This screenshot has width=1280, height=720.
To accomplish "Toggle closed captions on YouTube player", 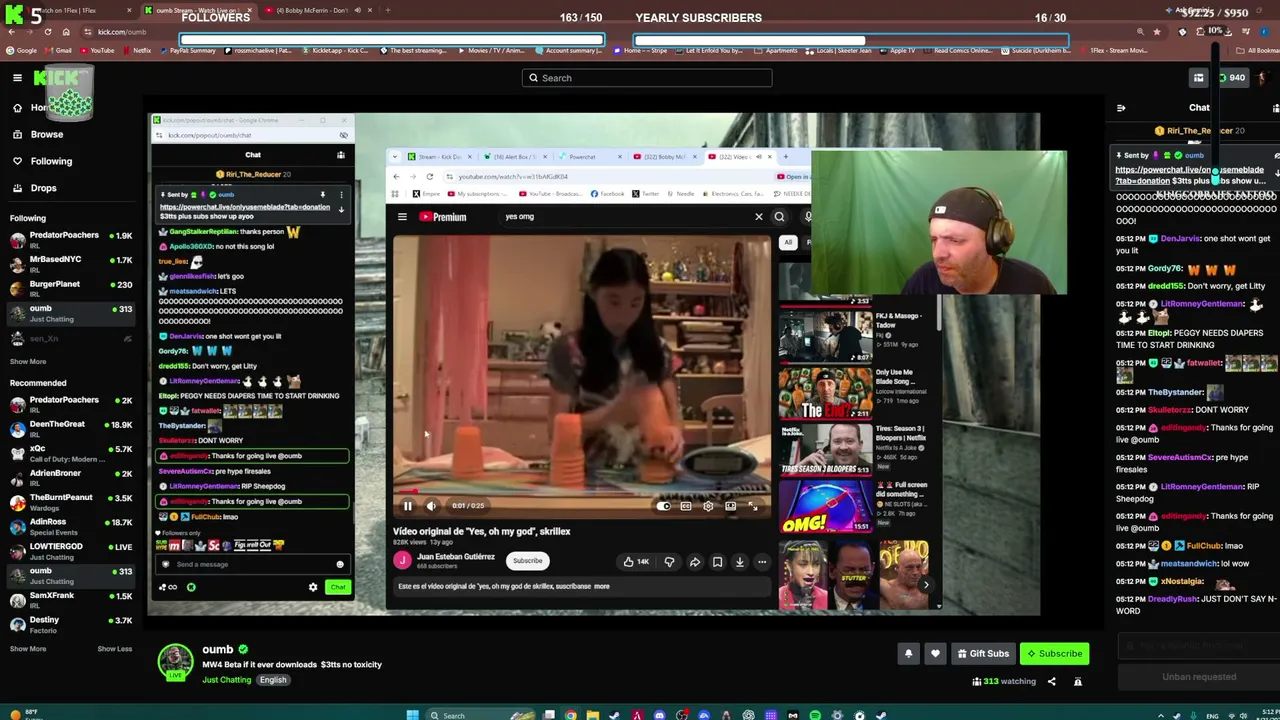I will click(x=686, y=506).
